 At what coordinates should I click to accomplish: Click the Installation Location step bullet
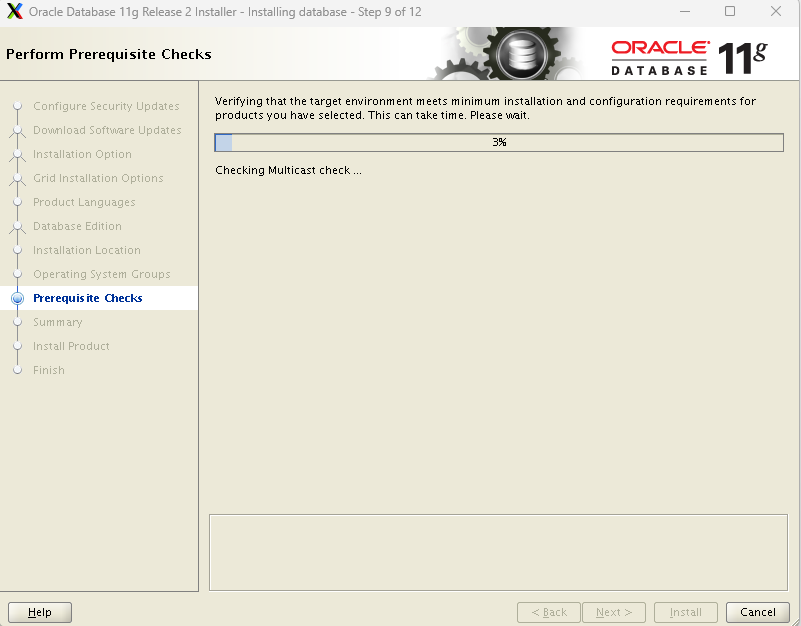[x=17, y=250]
